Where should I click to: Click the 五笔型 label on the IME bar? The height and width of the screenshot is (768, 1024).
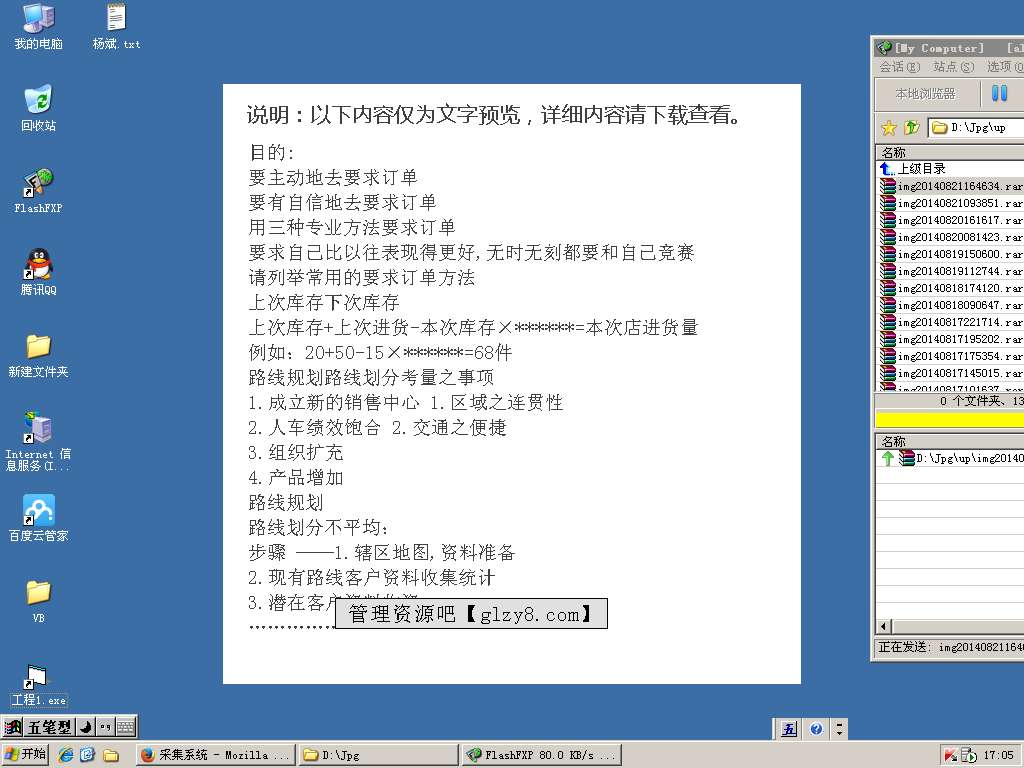(x=49, y=727)
